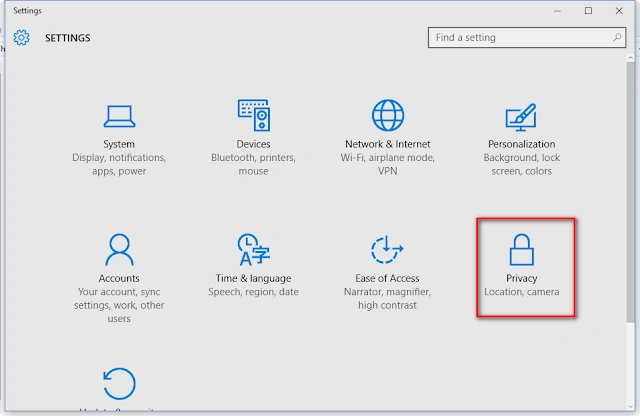Select the "Location, camera" Privacy description
This screenshot has width=640, height=416.
tap(522, 292)
